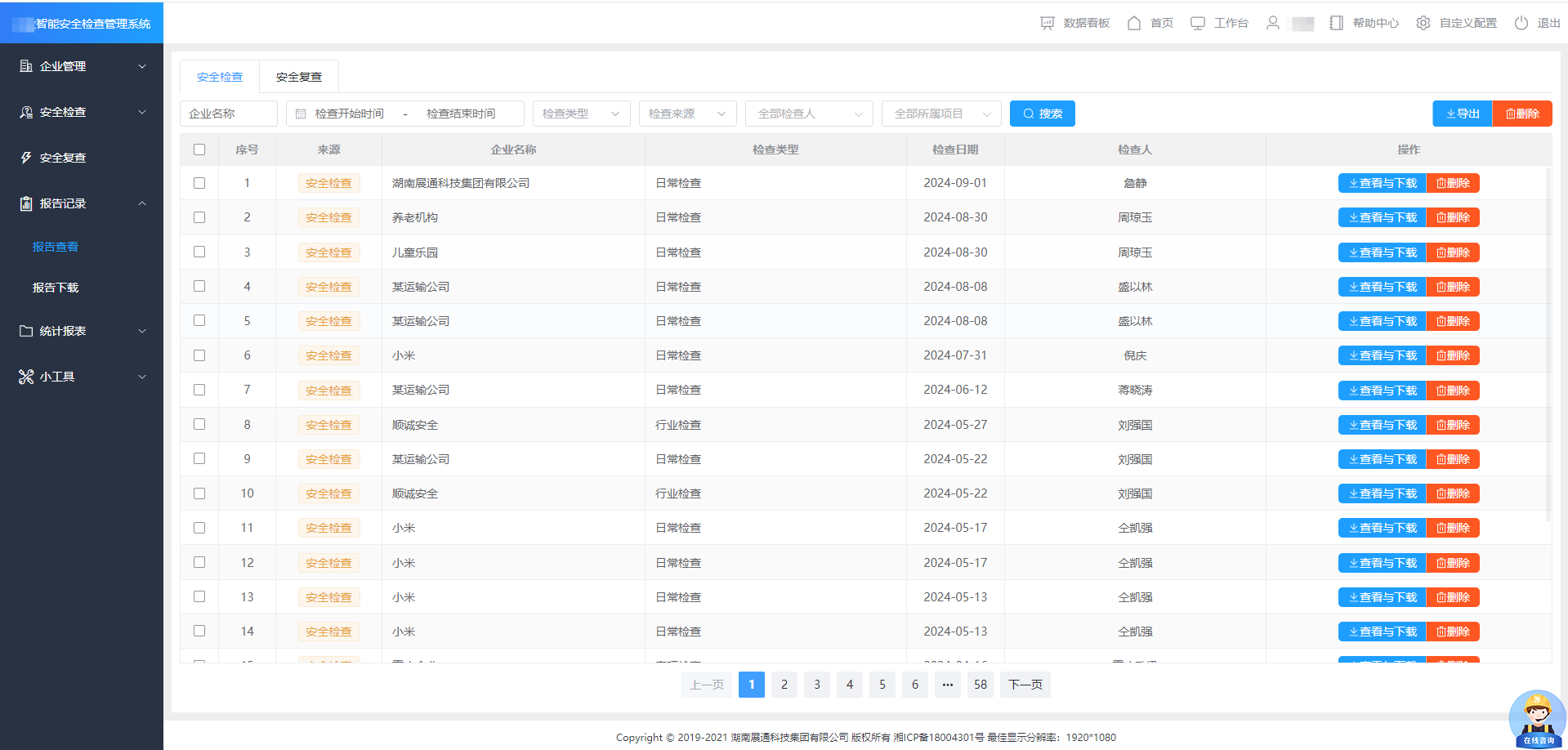Open the 检查类型 dropdown
This screenshot has height=750, width=1568.
(x=581, y=114)
